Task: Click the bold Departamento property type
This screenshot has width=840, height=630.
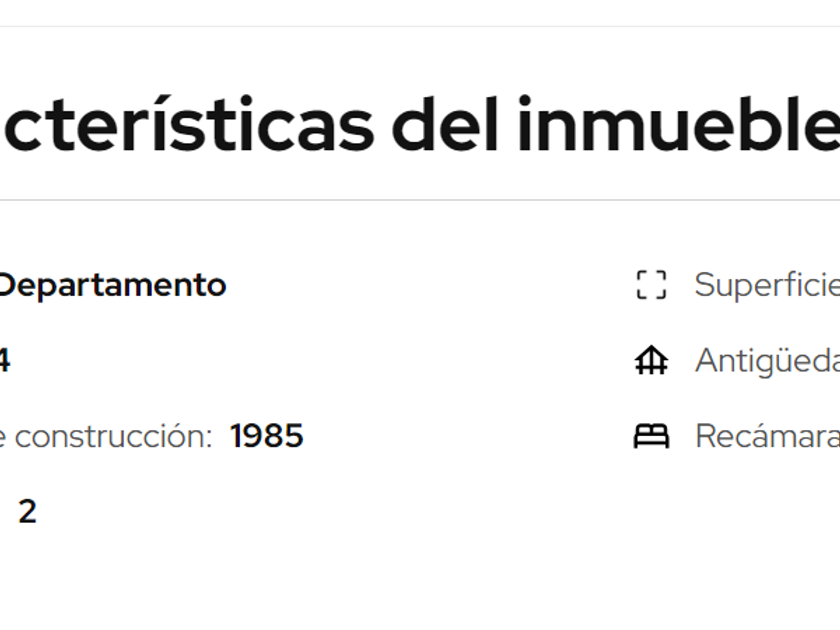Action: coord(112,285)
